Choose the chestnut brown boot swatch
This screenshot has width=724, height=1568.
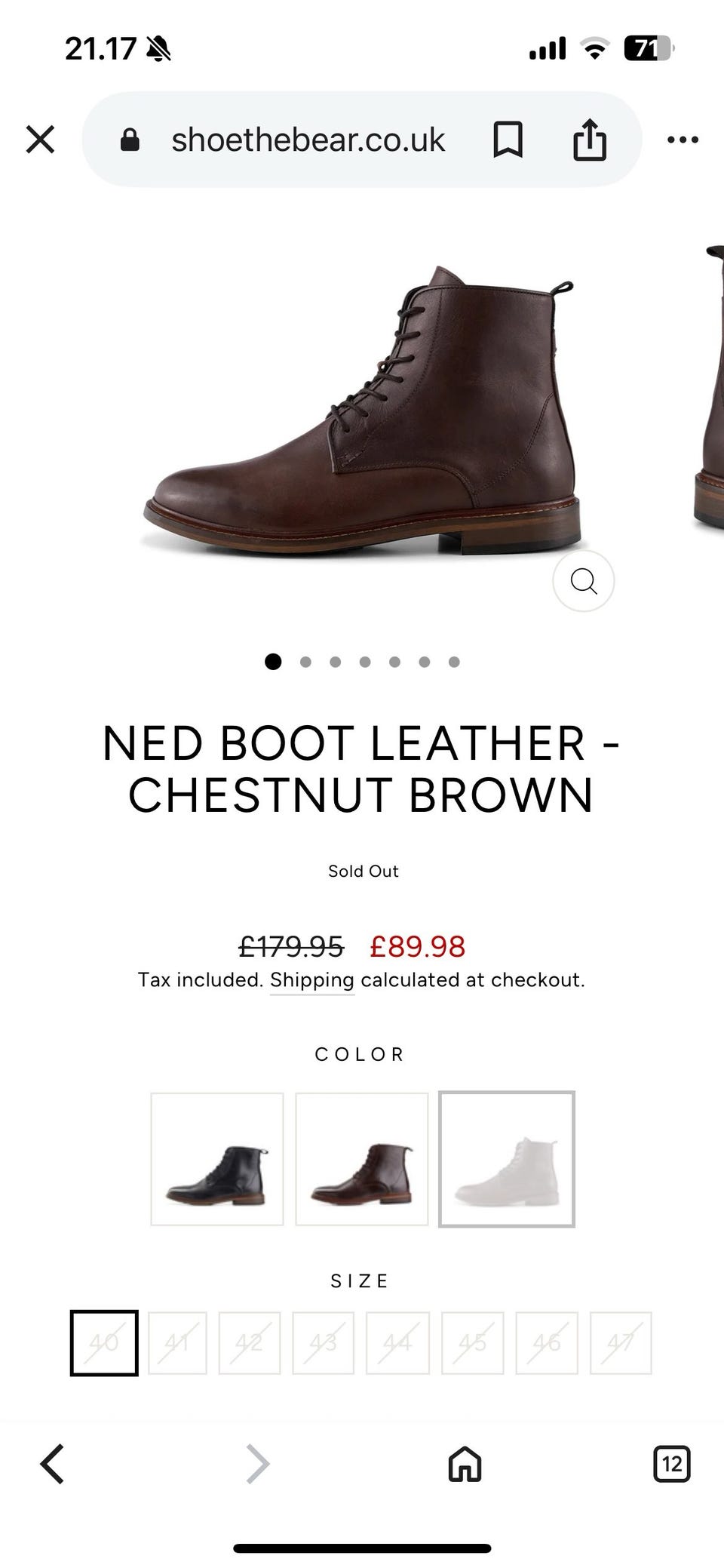362,1159
